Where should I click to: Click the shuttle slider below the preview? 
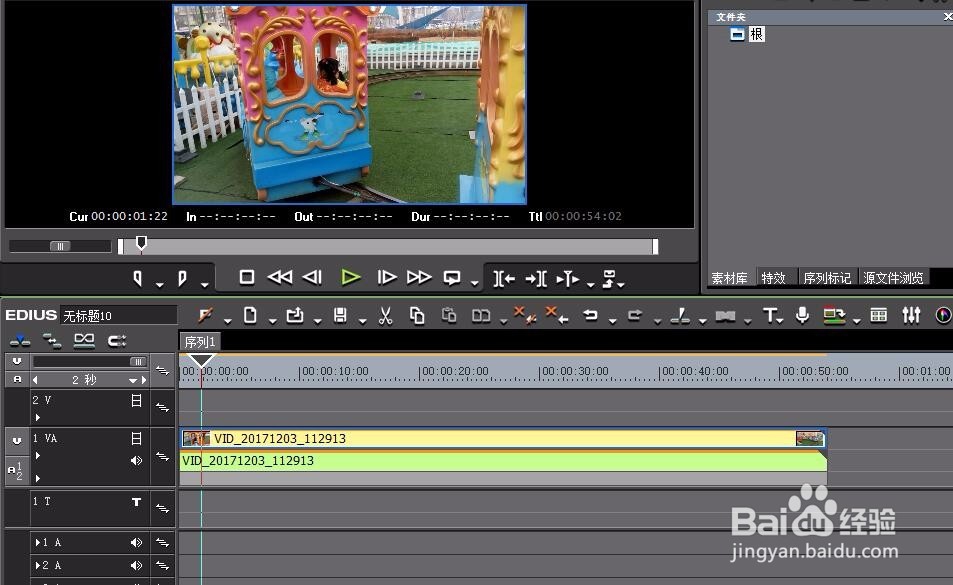[60, 246]
